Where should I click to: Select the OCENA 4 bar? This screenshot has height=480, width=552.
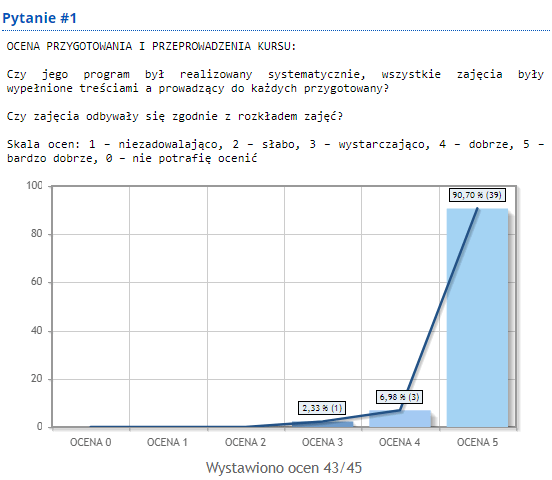point(400,419)
